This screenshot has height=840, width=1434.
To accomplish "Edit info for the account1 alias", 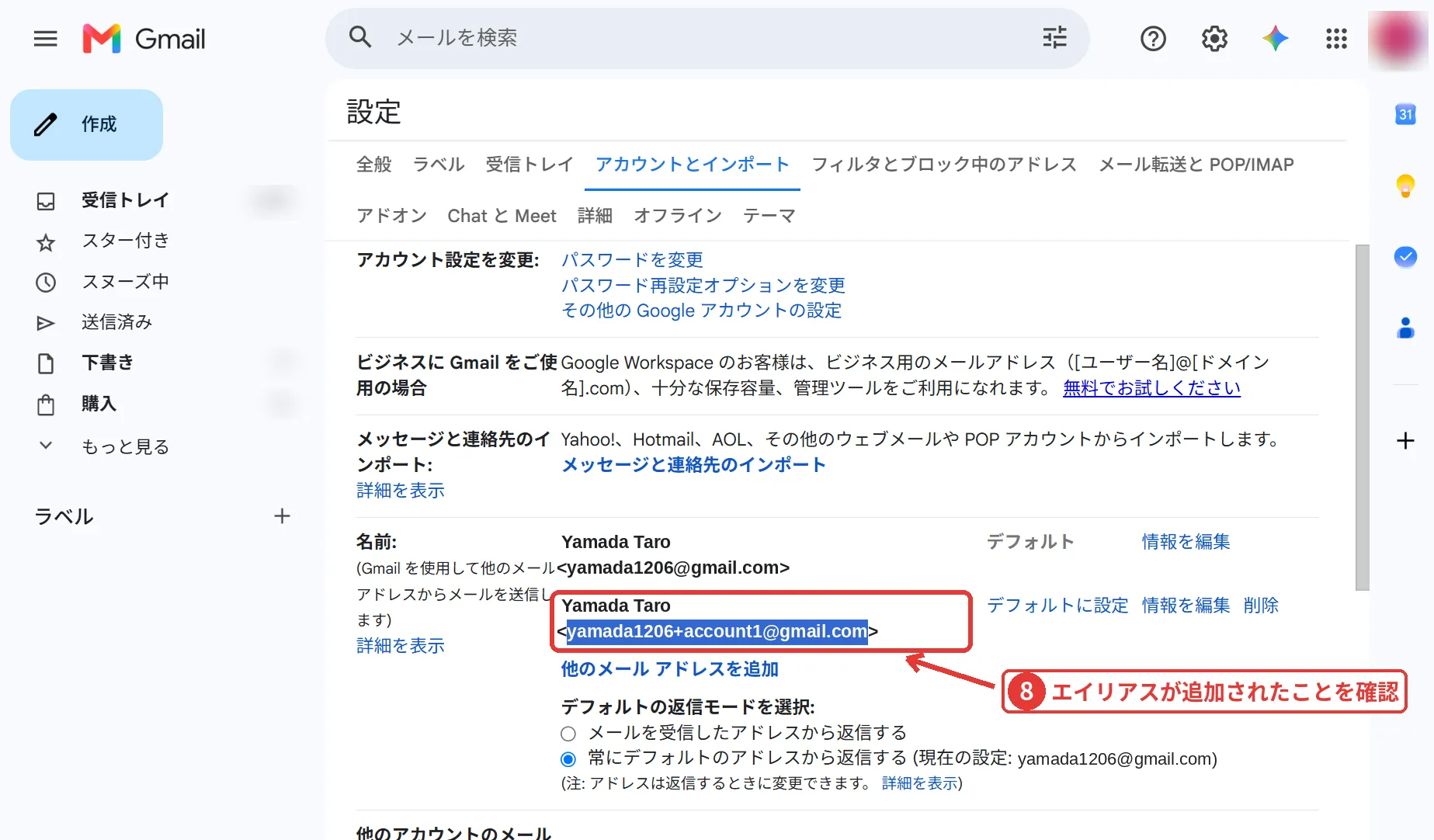I will coord(1186,606).
